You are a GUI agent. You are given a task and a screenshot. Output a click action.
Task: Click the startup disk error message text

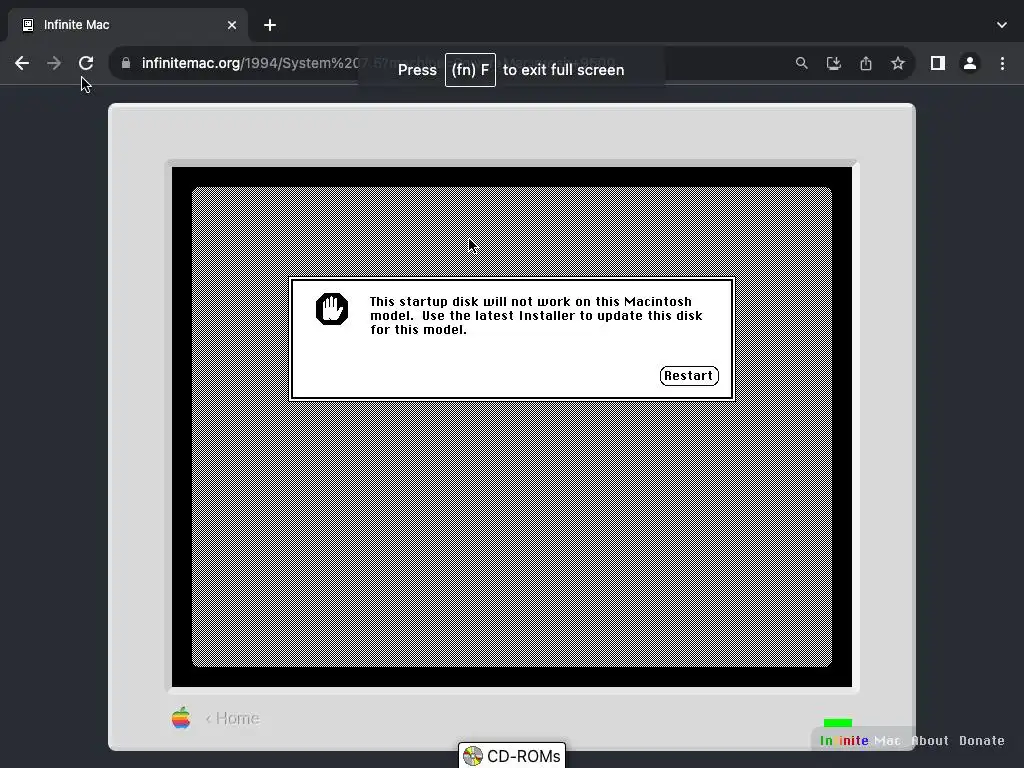(x=536, y=315)
